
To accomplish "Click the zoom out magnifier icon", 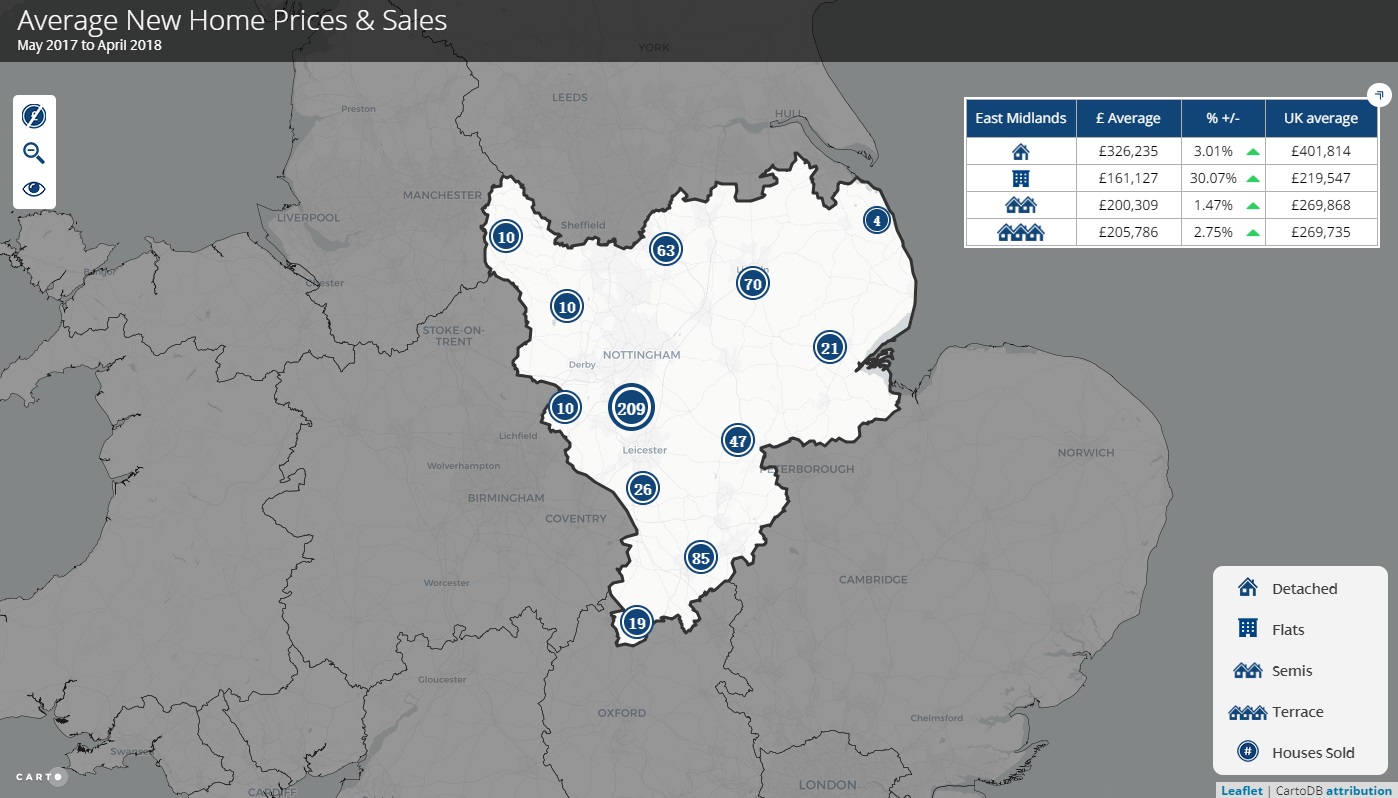I will (34, 153).
